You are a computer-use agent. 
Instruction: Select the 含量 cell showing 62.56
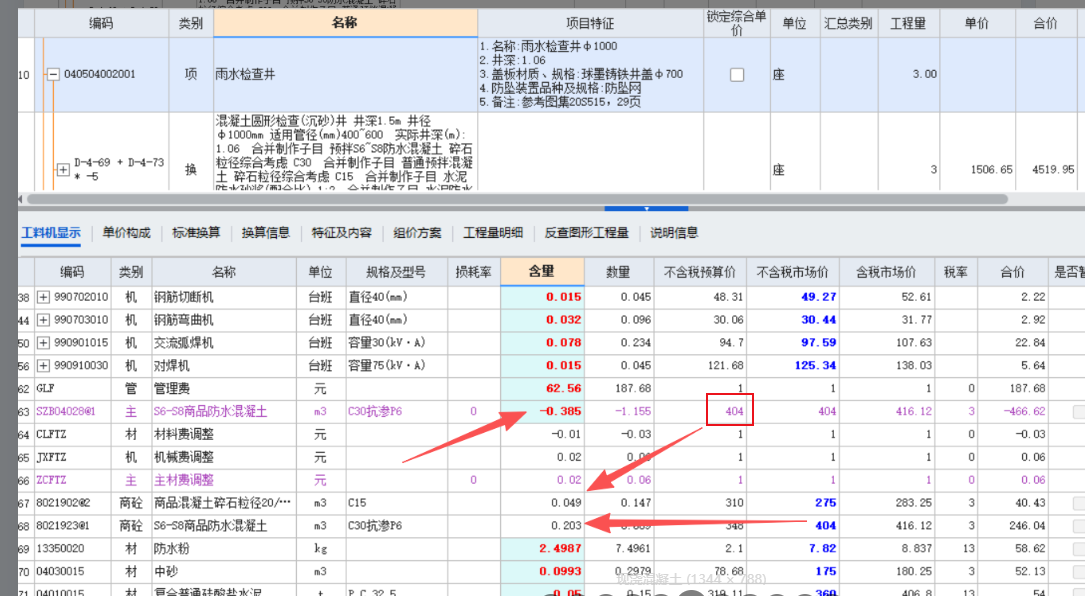[542, 388]
